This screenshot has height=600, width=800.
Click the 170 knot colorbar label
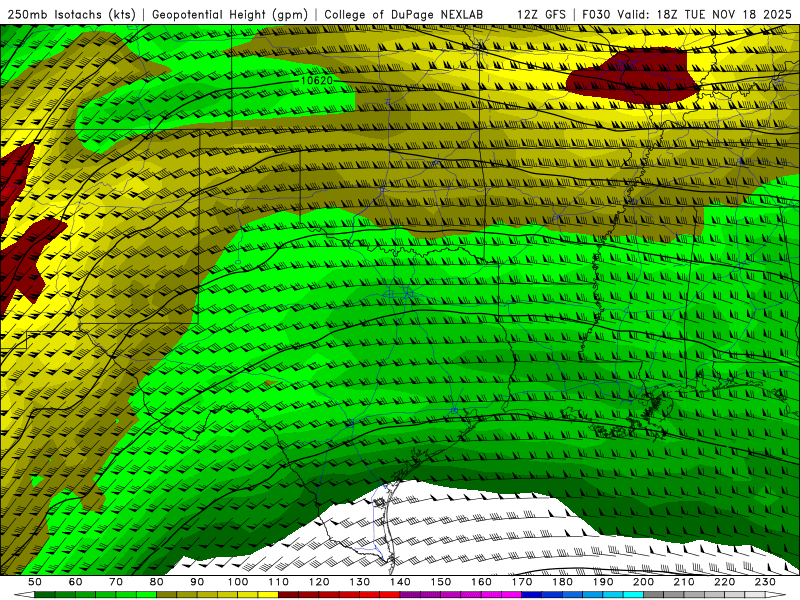(x=522, y=582)
